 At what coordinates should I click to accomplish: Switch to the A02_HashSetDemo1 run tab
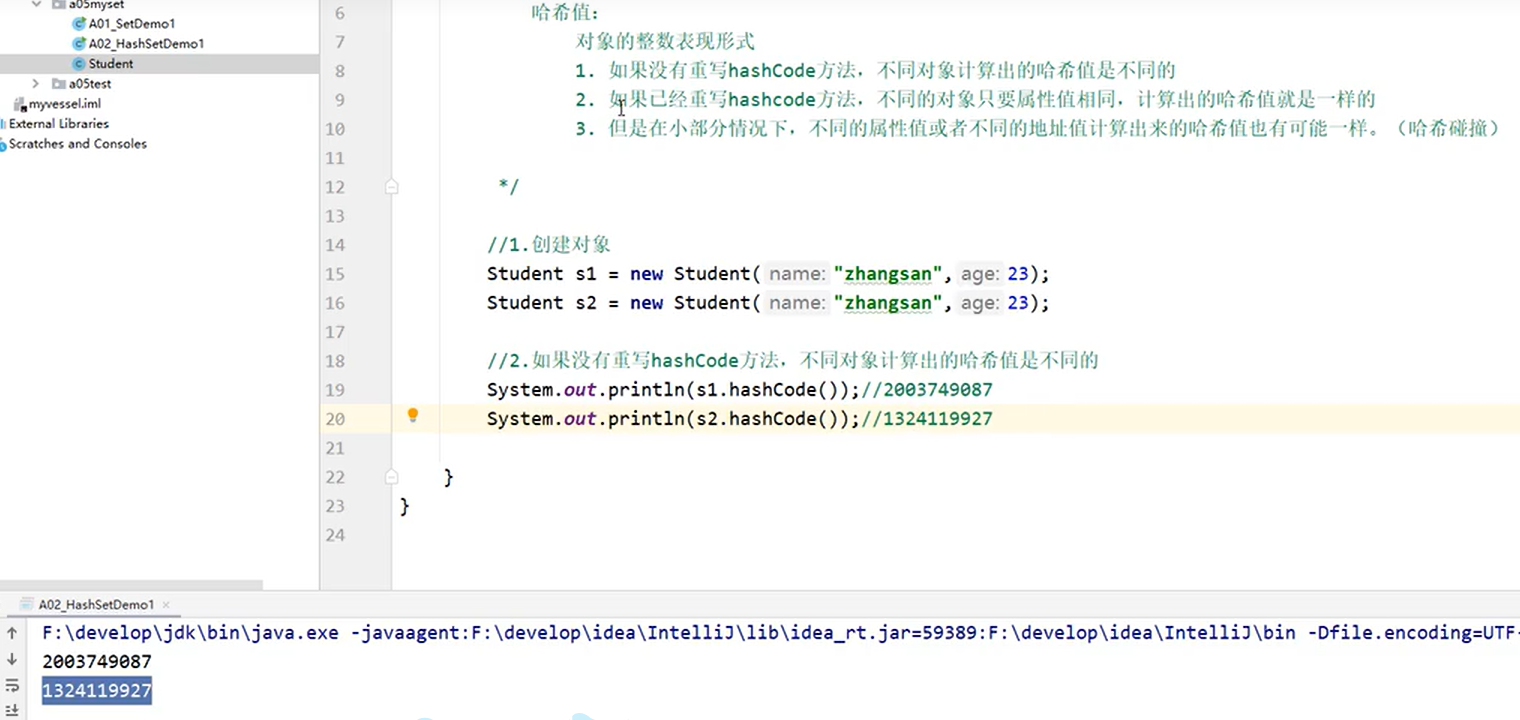96,604
